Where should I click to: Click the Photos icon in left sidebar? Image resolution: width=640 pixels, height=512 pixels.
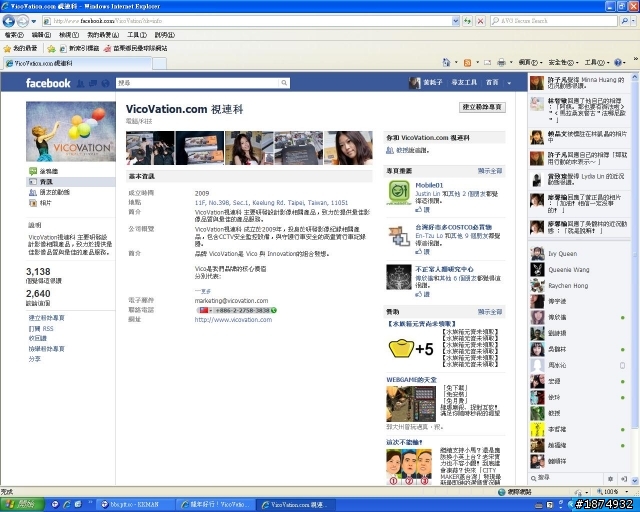click(33, 203)
